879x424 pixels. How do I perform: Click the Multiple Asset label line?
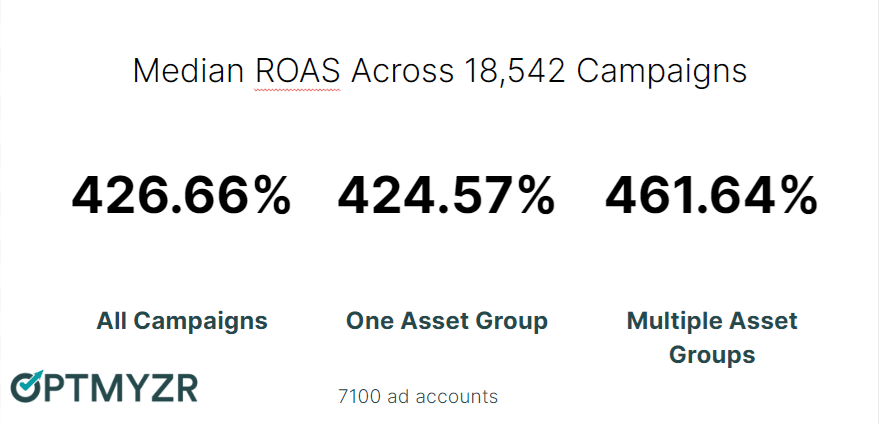pyautogui.click(x=711, y=321)
